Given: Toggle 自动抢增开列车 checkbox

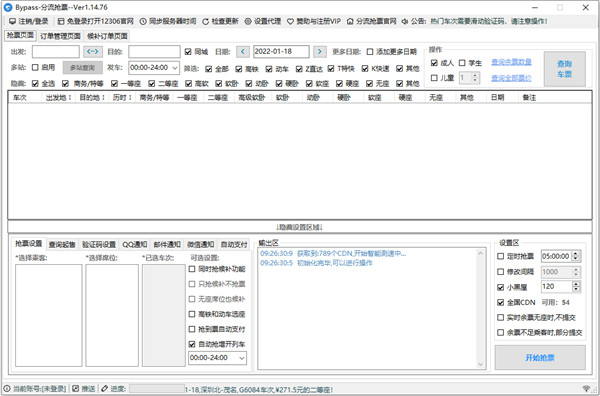Looking at the screenshot, I should (x=192, y=344).
